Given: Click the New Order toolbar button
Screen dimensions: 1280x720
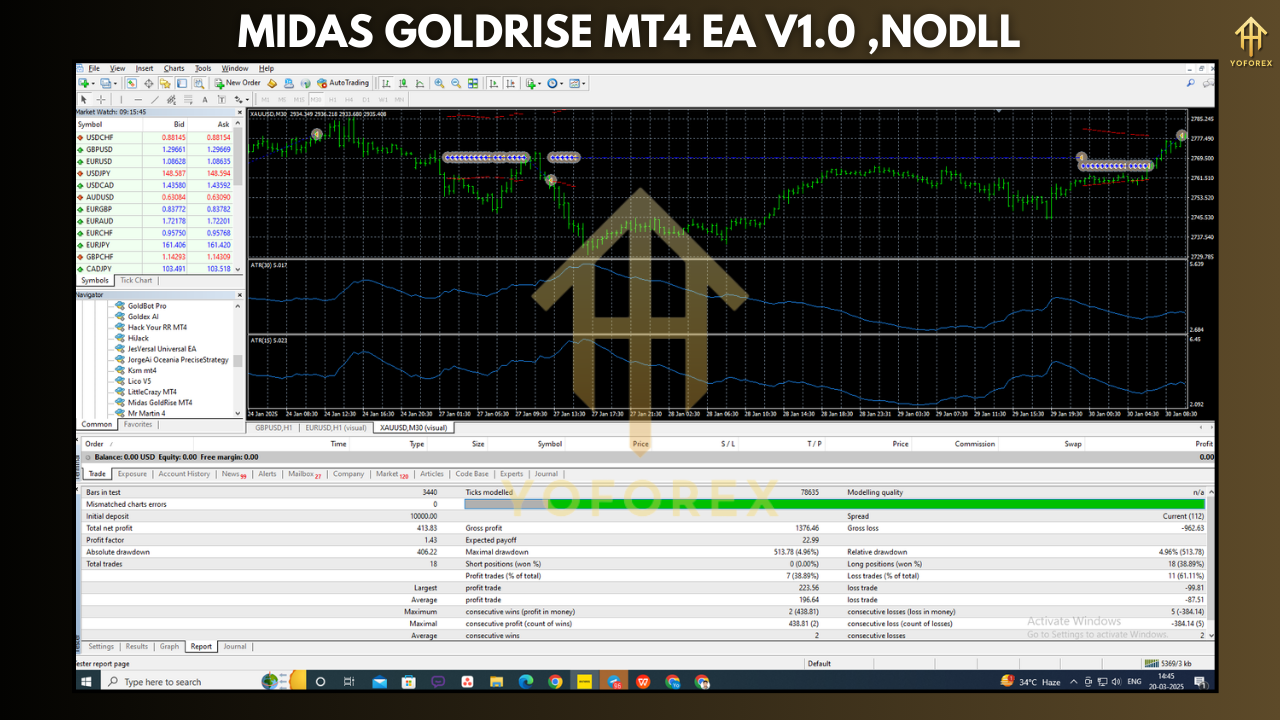Looking at the screenshot, I should (x=238, y=83).
